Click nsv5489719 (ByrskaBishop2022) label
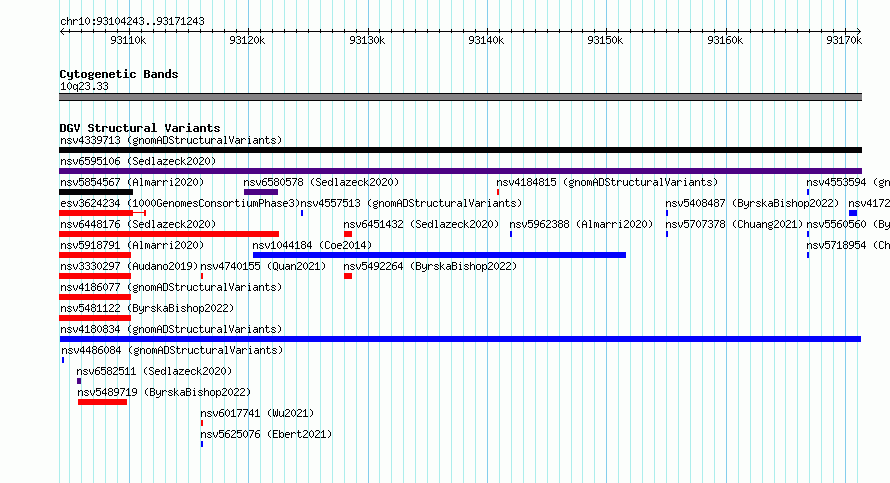 (x=164, y=392)
